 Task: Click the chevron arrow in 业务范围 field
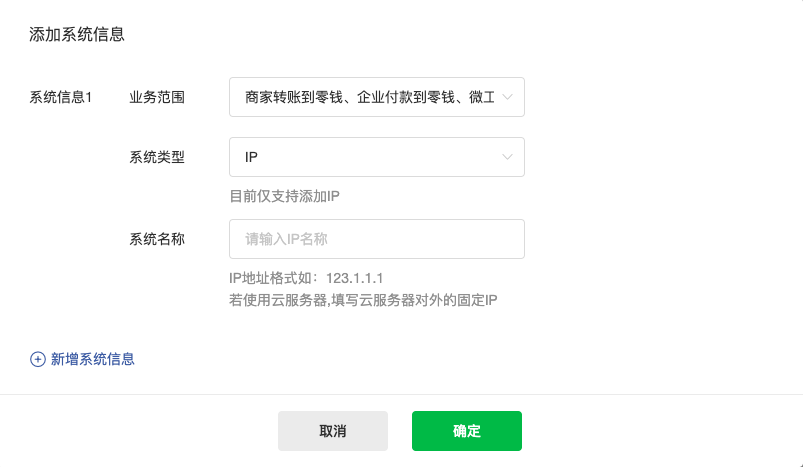[x=507, y=97]
